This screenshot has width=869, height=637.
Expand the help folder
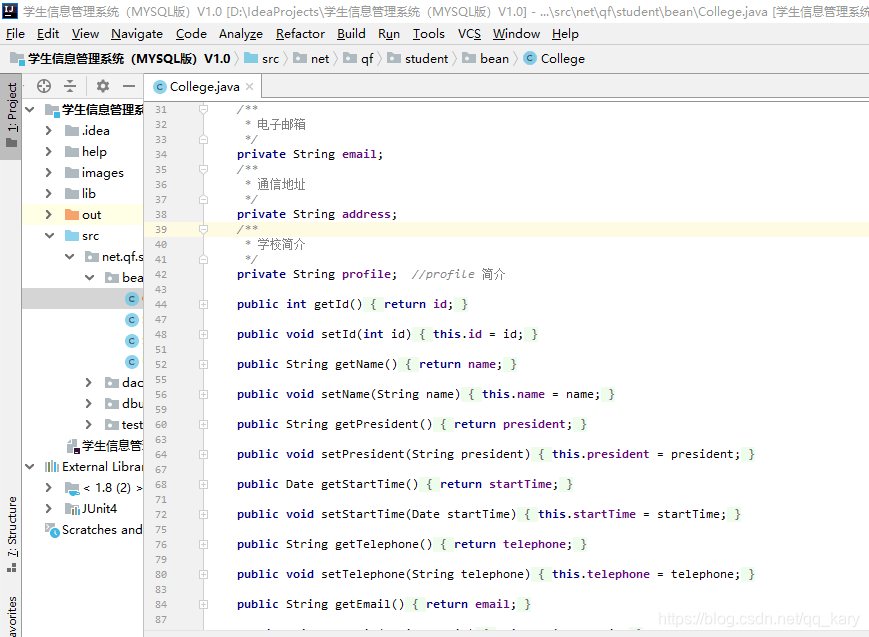49,152
